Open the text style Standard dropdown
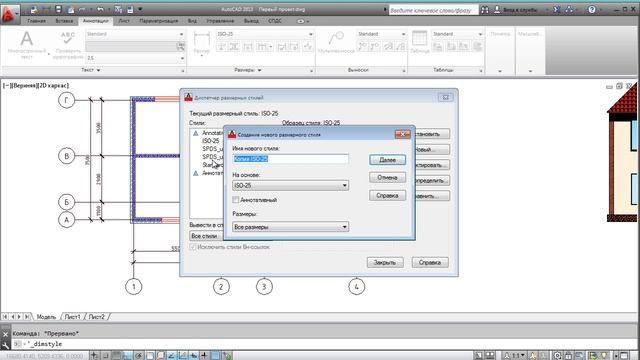This screenshot has width=640, height=360. (135, 34)
